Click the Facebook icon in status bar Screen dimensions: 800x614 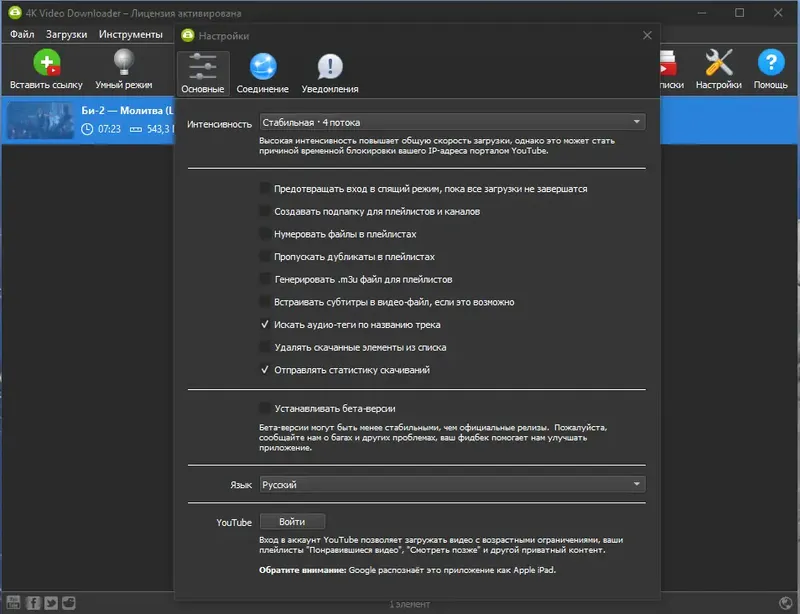pos(33,603)
